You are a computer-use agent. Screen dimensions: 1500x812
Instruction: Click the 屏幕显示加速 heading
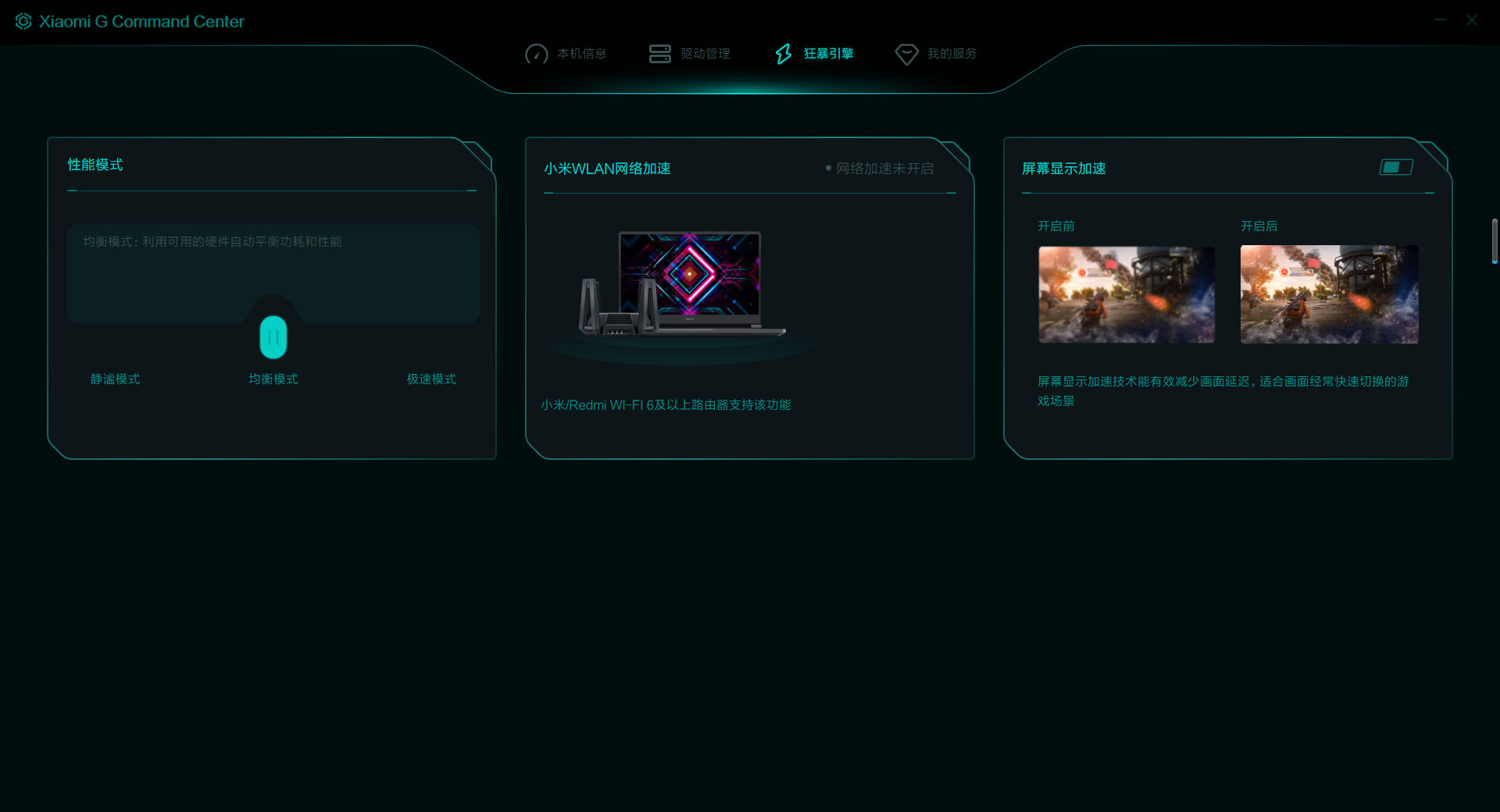point(1063,169)
